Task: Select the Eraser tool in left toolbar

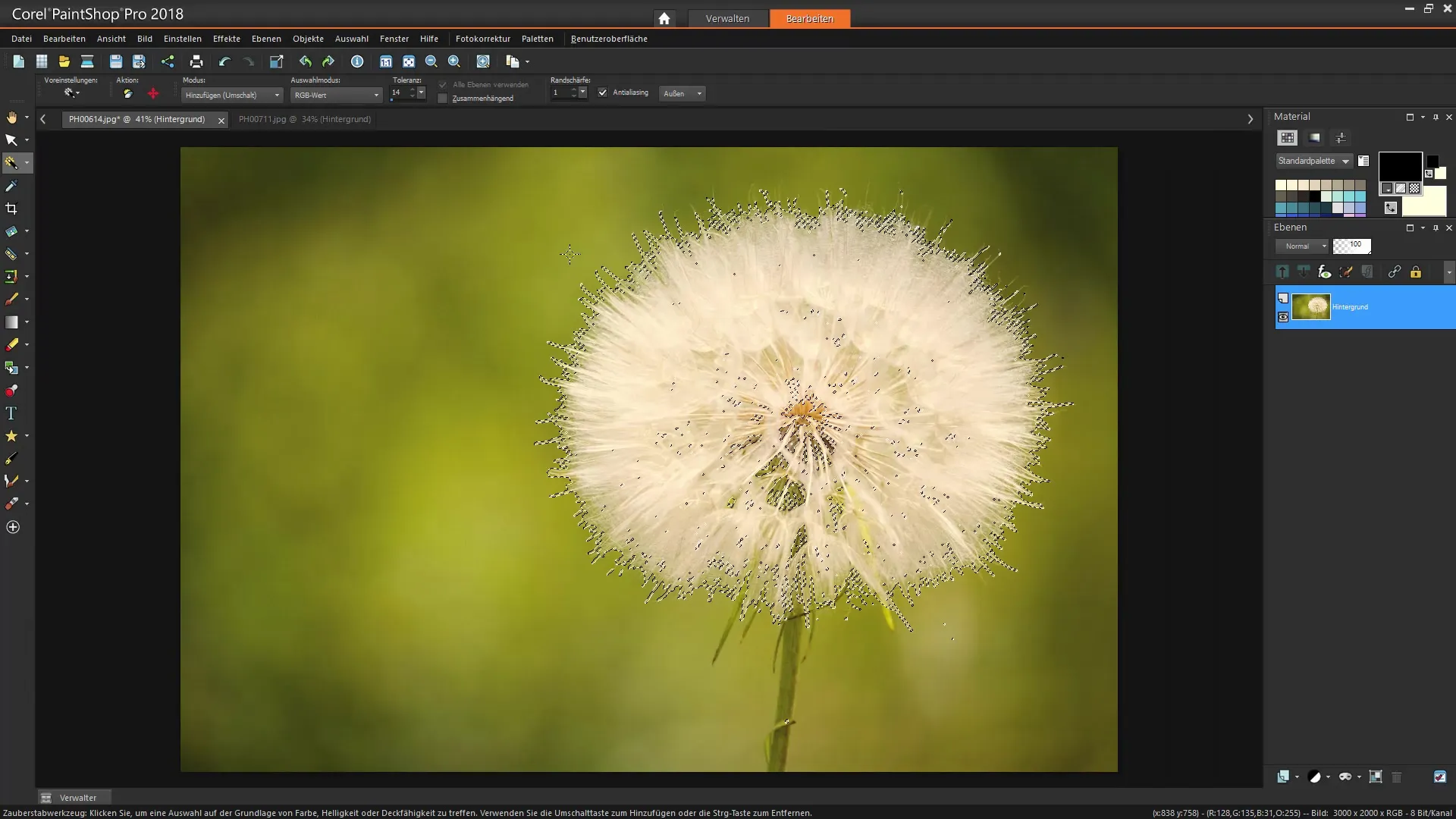Action: [11, 345]
